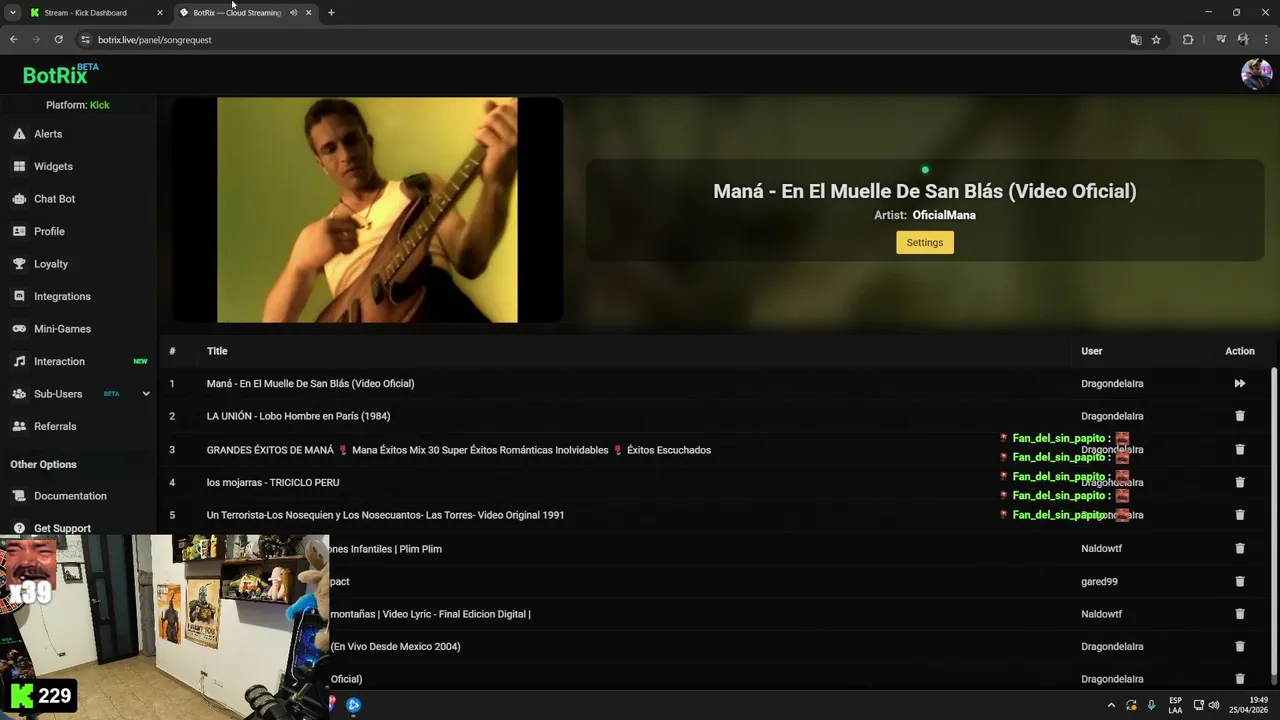Go back with the browser back arrow

tap(13, 40)
